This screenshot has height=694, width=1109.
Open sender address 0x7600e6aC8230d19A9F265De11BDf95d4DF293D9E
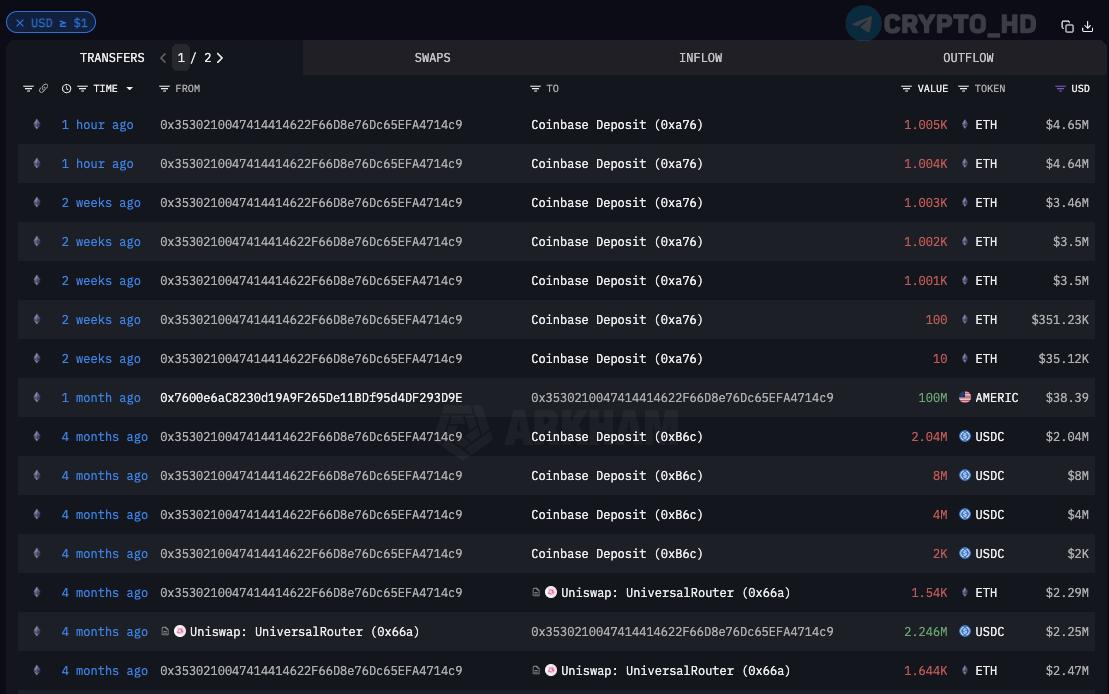311,398
